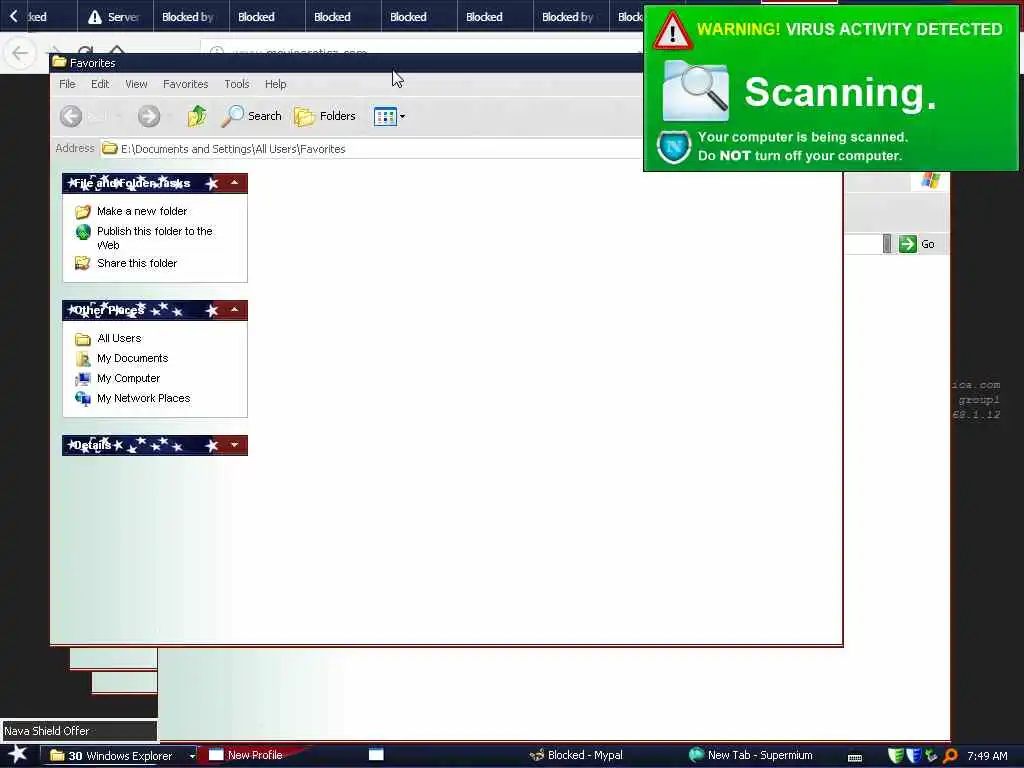Screen dimensions: 1024x768
Task: Click the orange magnifier tray icon
Action: coord(950,756)
